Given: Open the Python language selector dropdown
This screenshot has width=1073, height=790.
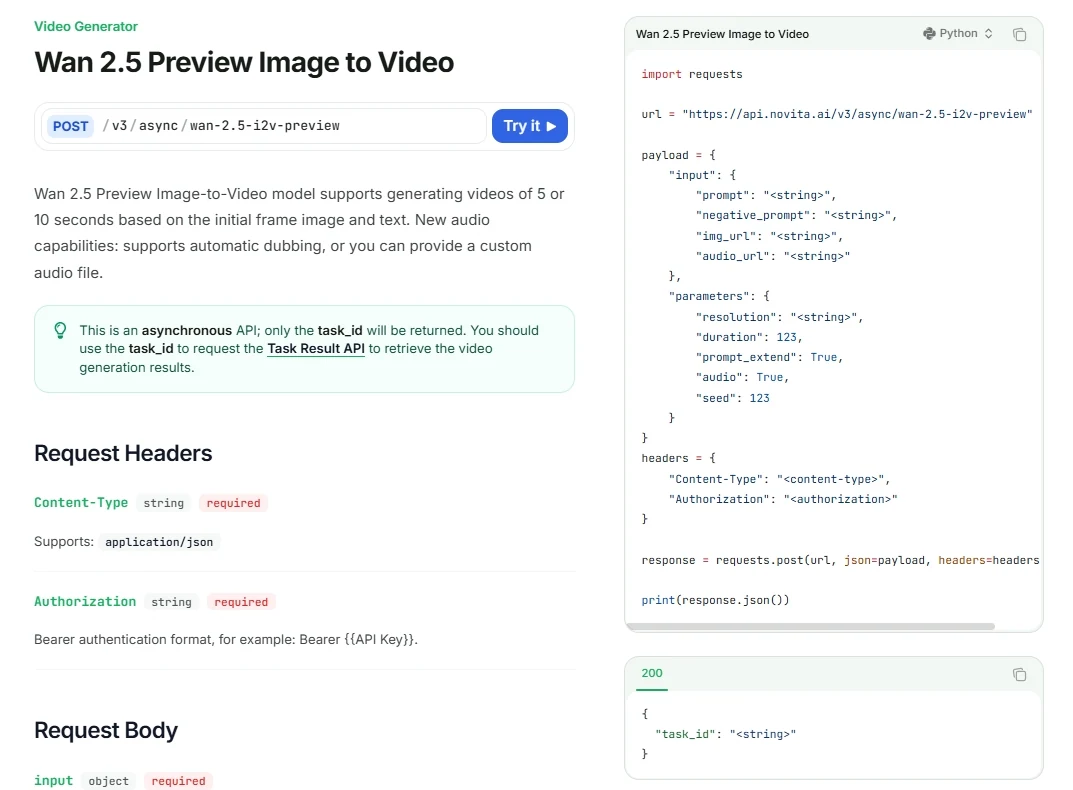Looking at the screenshot, I should tap(957, 34).
